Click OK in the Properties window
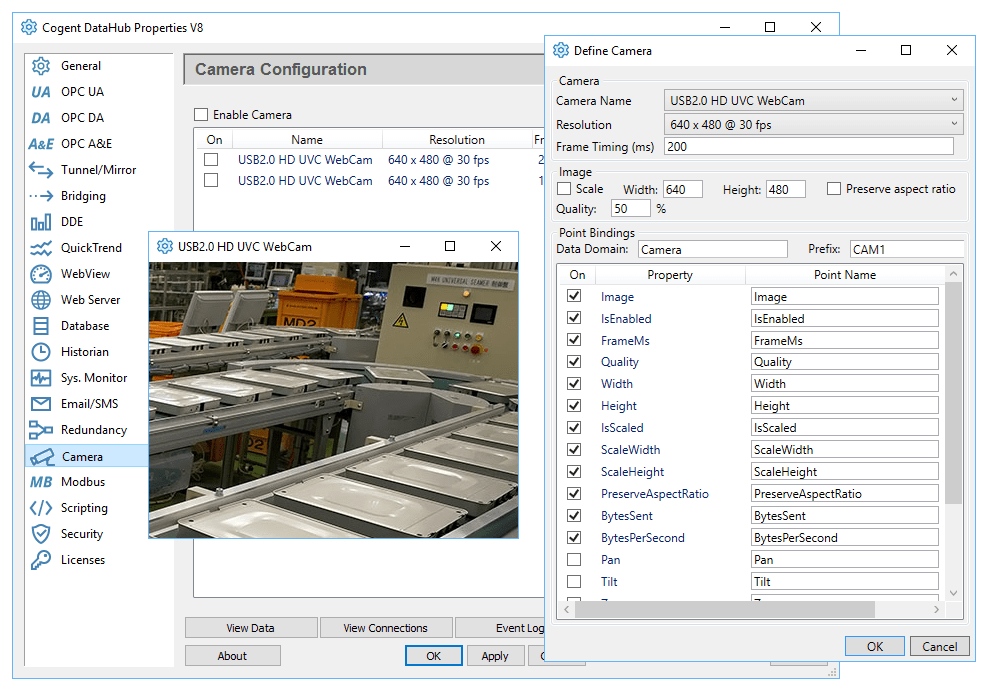This screenshot has width=997, height=694. (x=434, y=656)
